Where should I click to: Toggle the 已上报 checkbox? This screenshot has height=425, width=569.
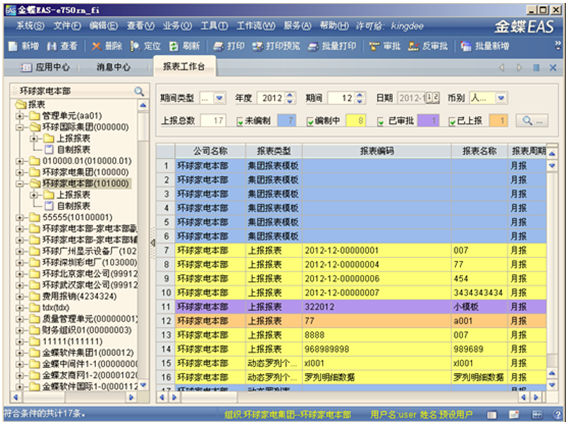click(x=452, y=122)
